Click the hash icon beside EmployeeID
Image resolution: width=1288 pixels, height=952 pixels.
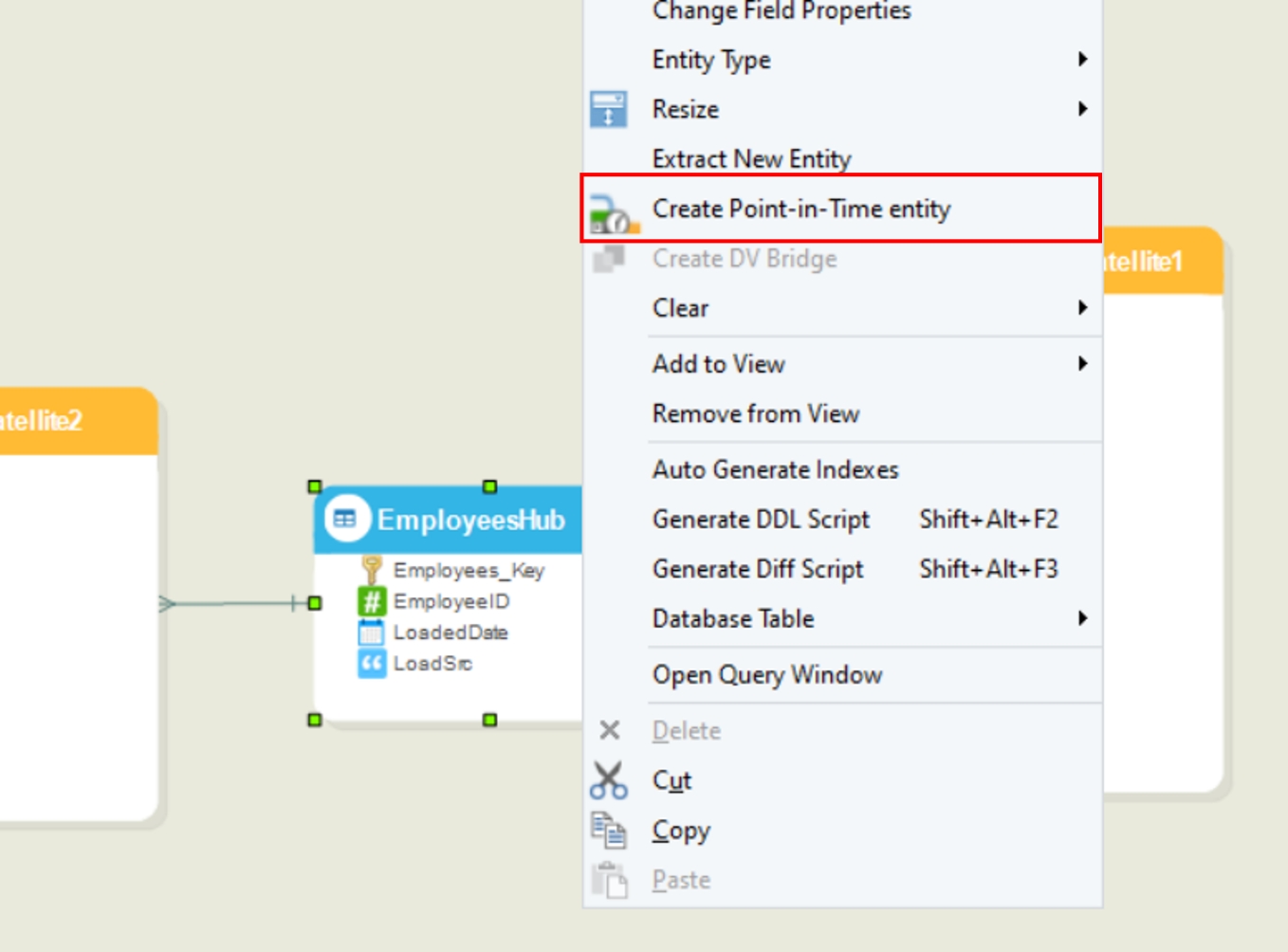click(x=371, y=601)
